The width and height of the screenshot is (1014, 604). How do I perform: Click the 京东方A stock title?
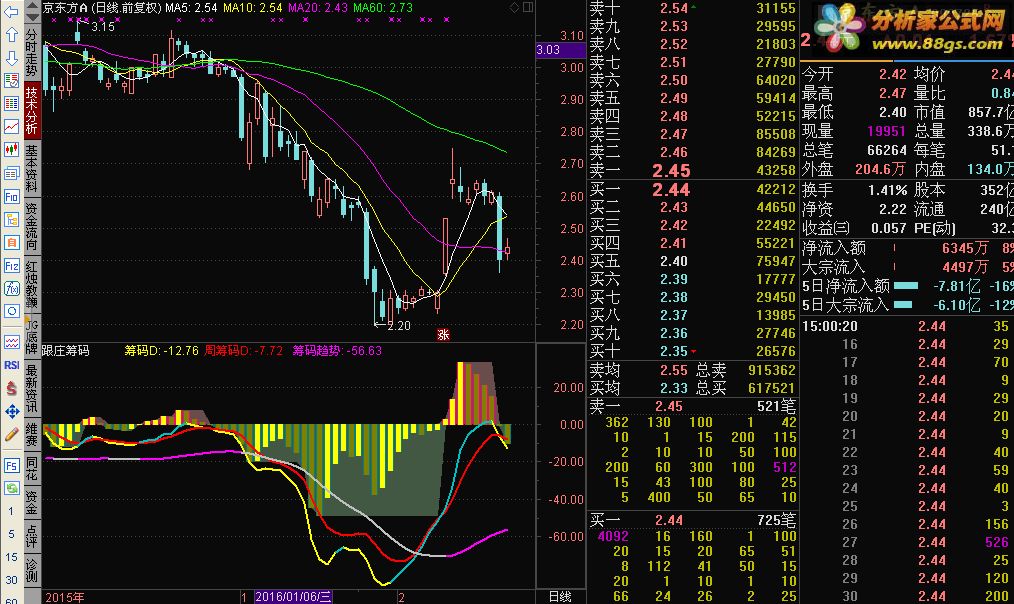[65, 8]
